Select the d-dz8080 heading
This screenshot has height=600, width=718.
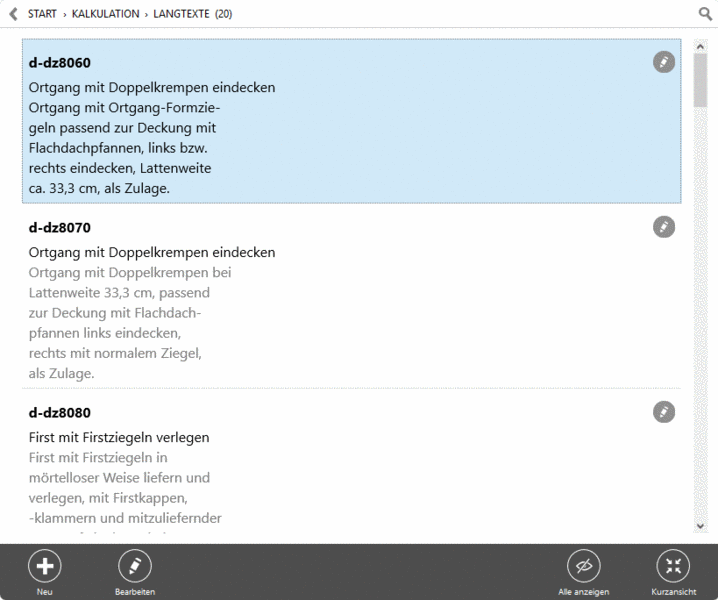(x=60, y=413)
